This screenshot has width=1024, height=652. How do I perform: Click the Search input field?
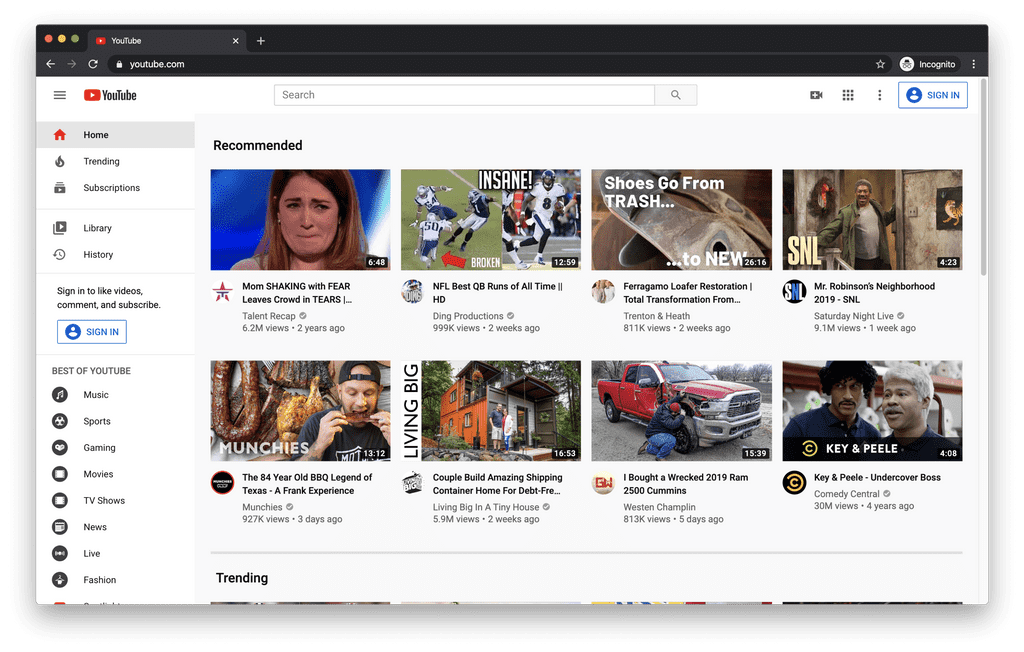(x=464, y=95)
